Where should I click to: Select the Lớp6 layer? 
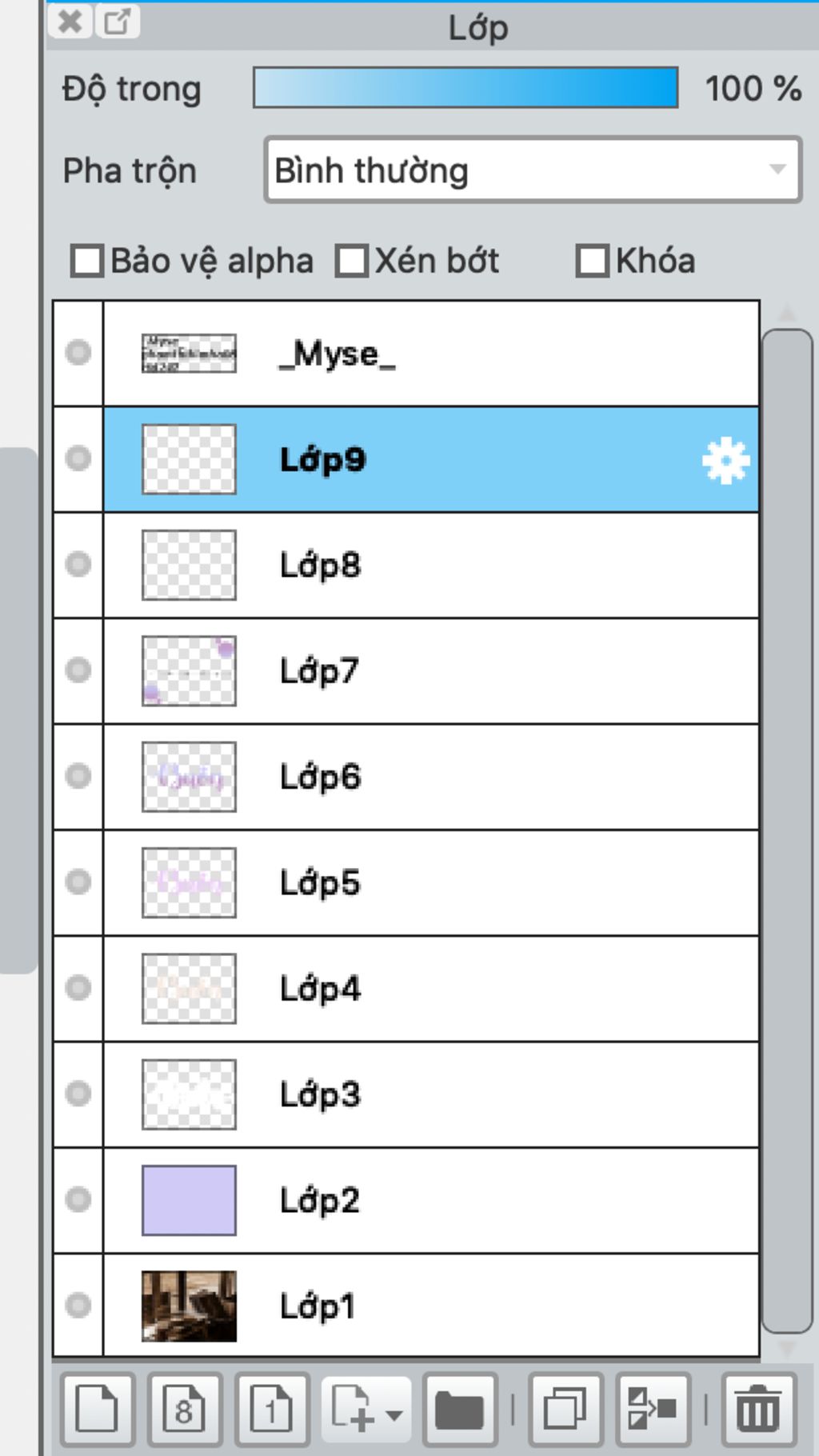(431, 777)
